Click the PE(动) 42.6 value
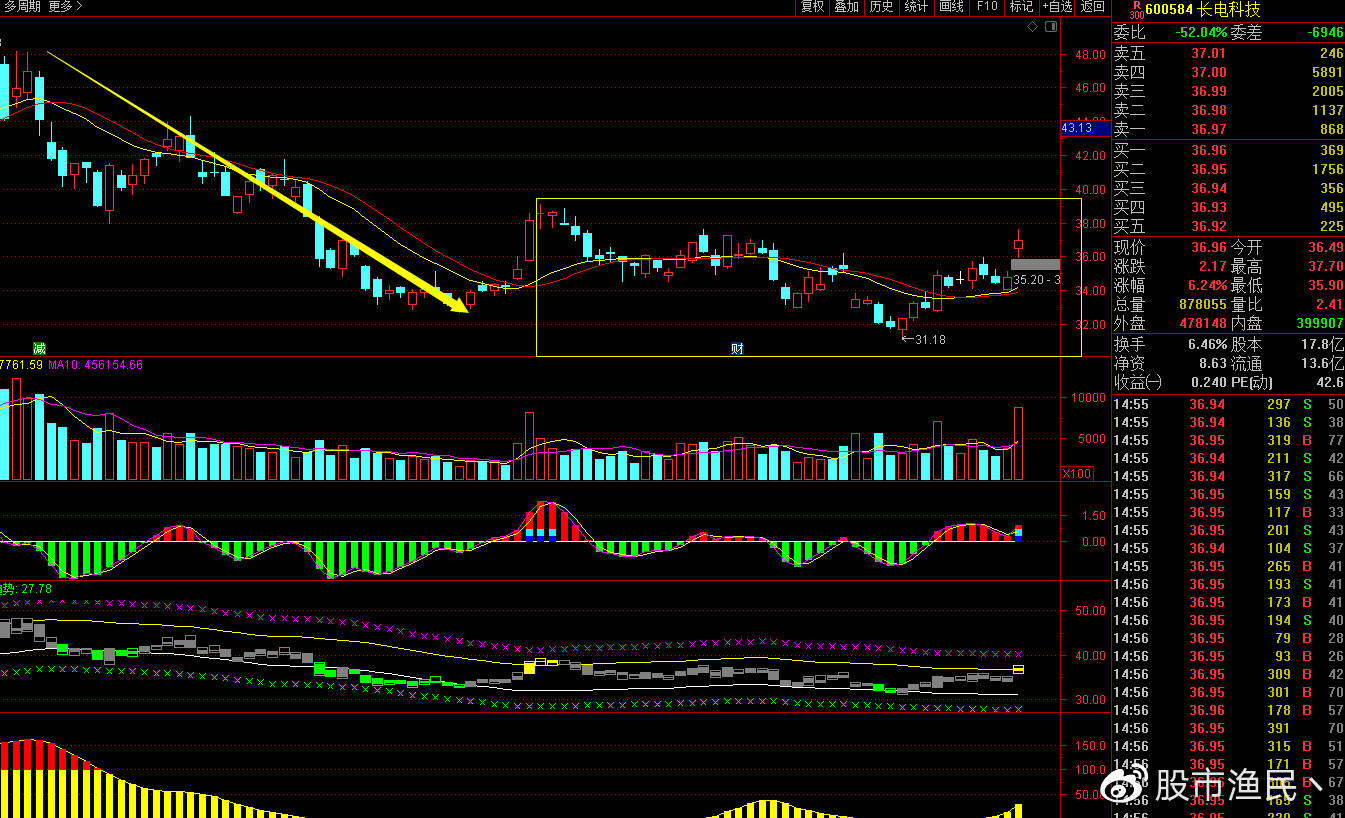 tap(1331, 382)
